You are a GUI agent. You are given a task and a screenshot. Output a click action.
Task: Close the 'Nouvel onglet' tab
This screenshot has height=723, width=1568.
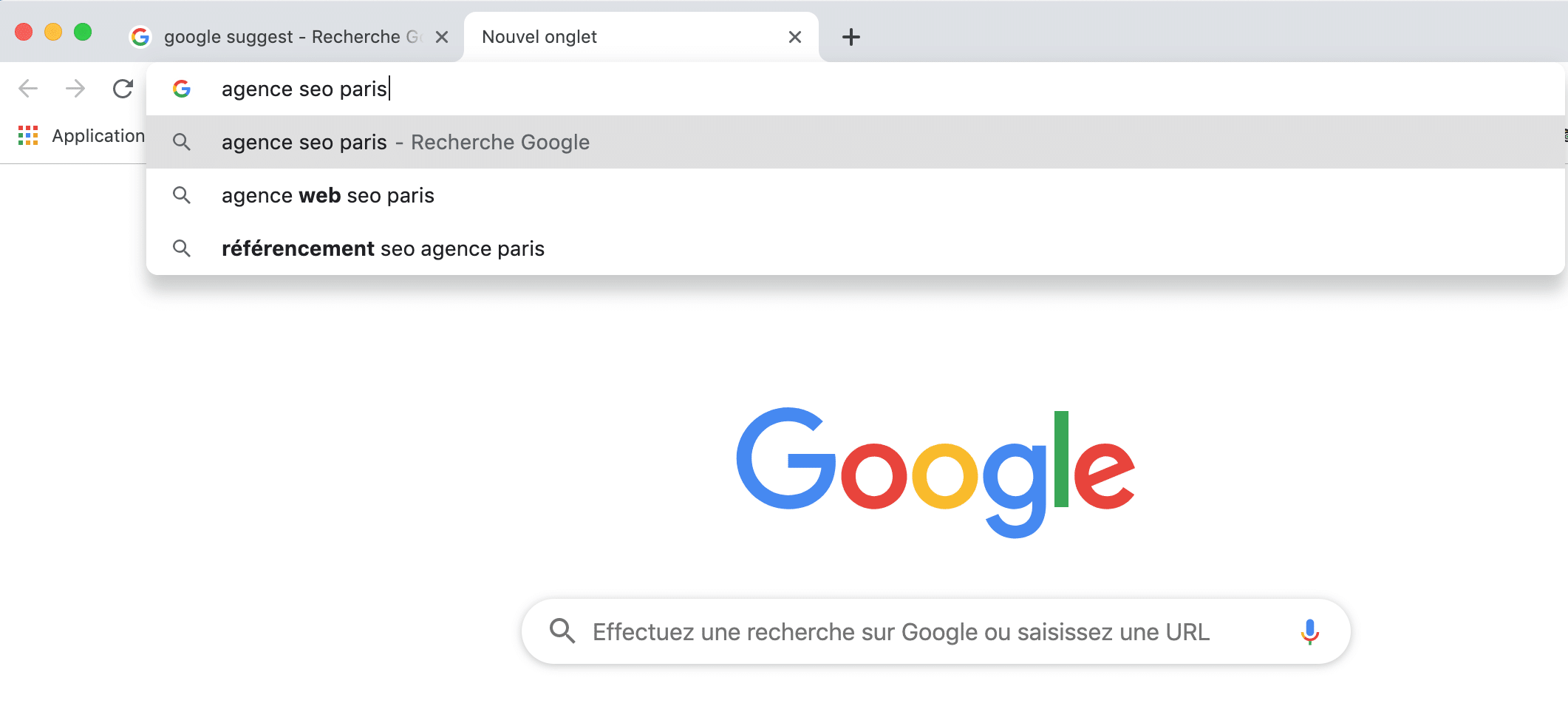pyautogui.click(x=795, y=37)
